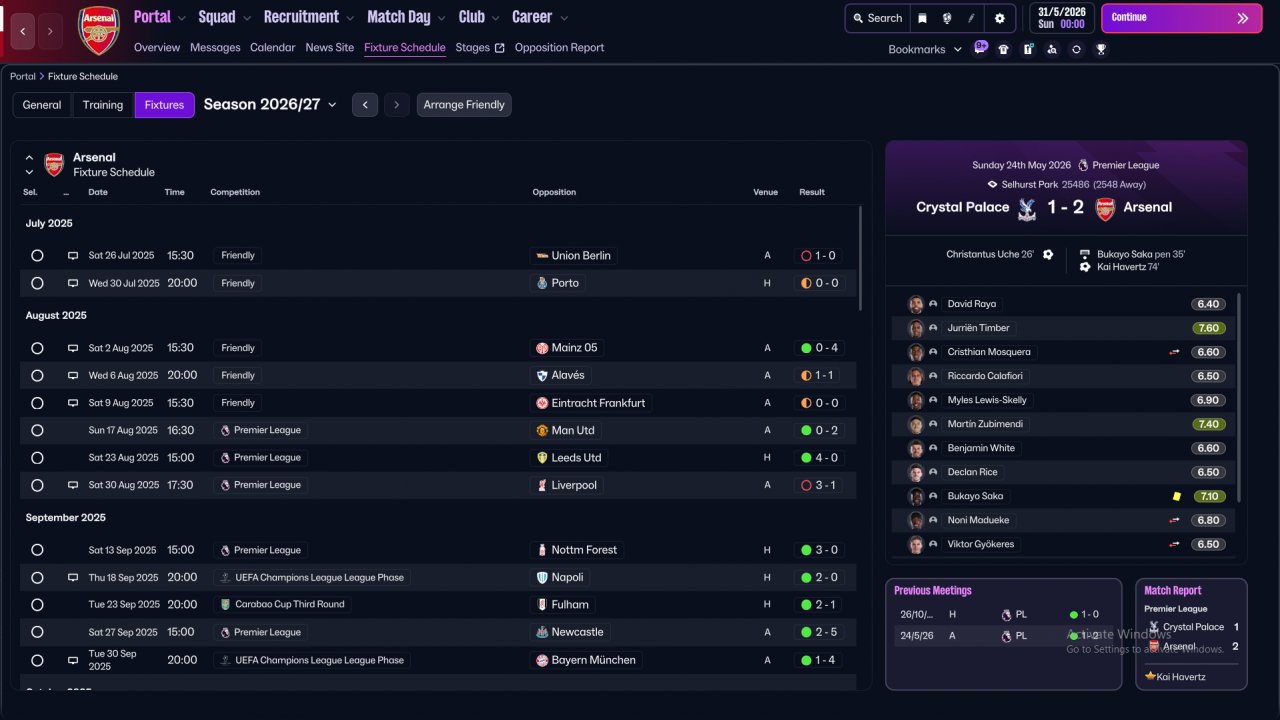
Task: Click the Arrange Friendly button
Action: [x=464, y=105]
